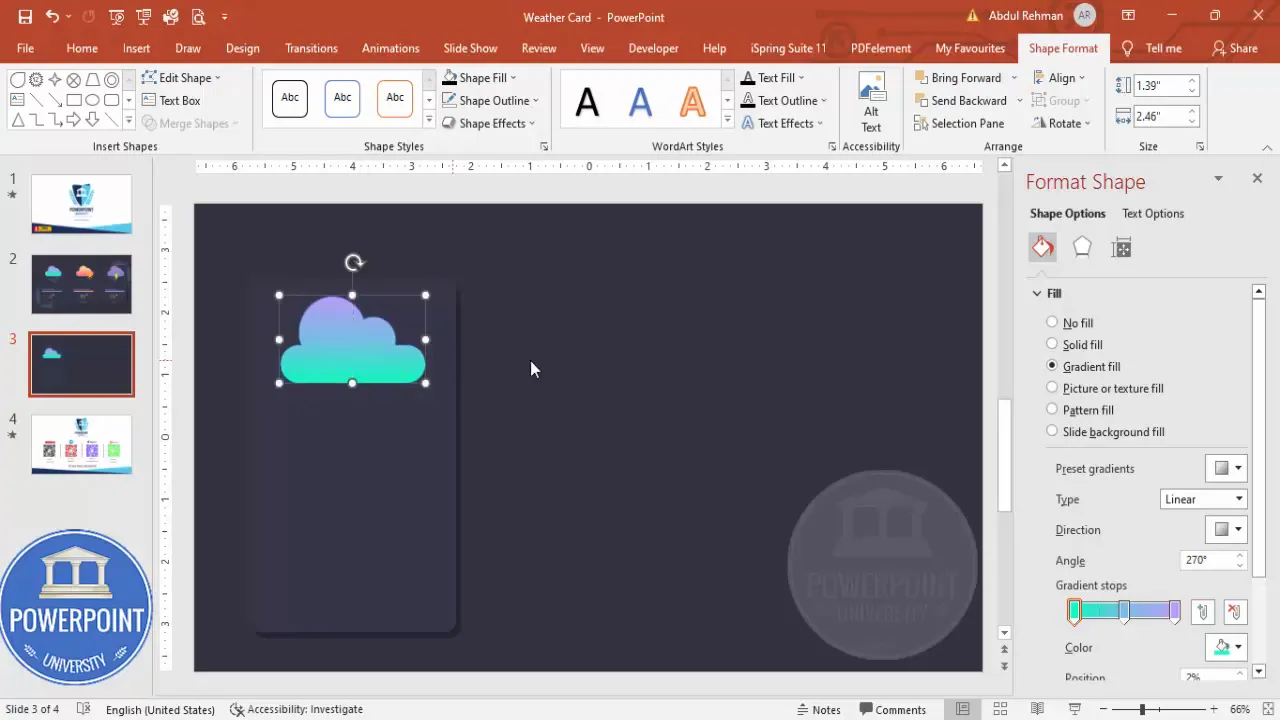Switch to the Insert tab
Viewport: 1280px width, 720px height.
click(137, 48)
